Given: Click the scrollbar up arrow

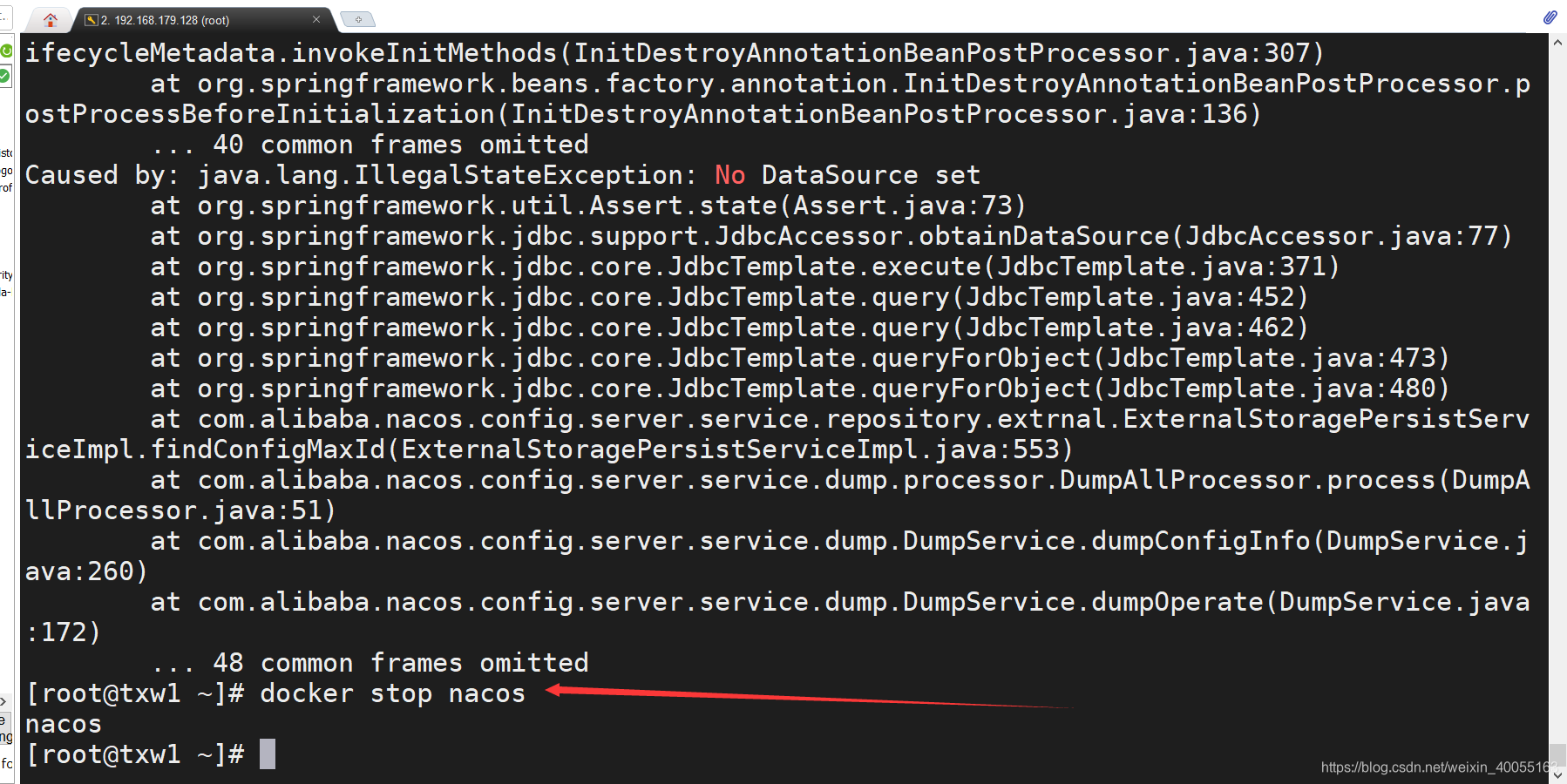Looking at the screenshot, I should pos(1557,42).
